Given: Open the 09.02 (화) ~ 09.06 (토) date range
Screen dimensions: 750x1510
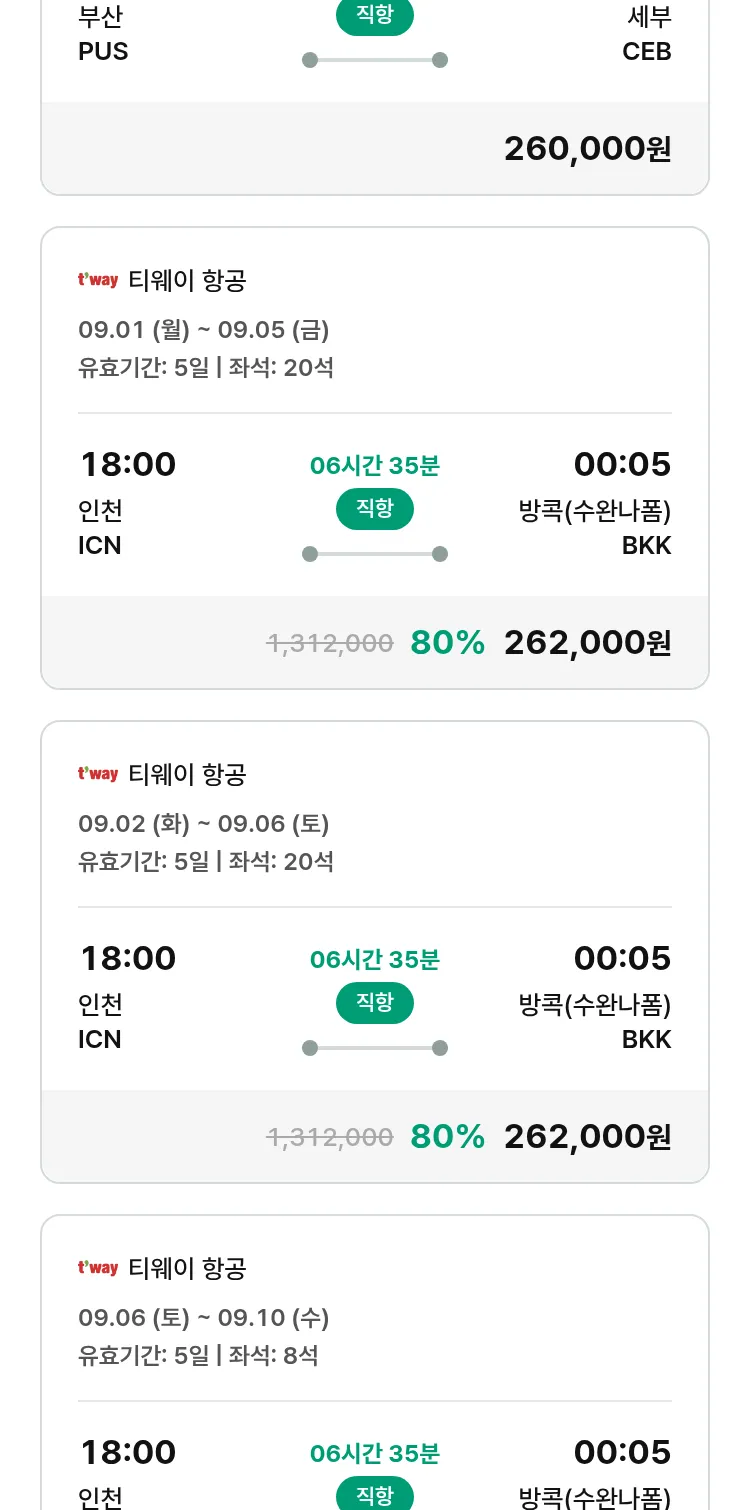Looking at the screenshot, I should pos(204,824).
